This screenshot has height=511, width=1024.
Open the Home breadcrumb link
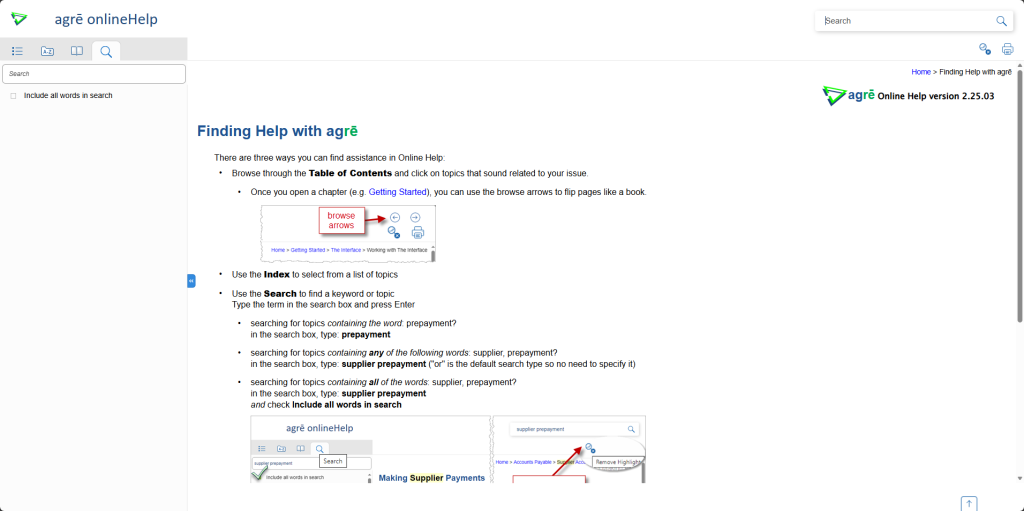(921, 72)
